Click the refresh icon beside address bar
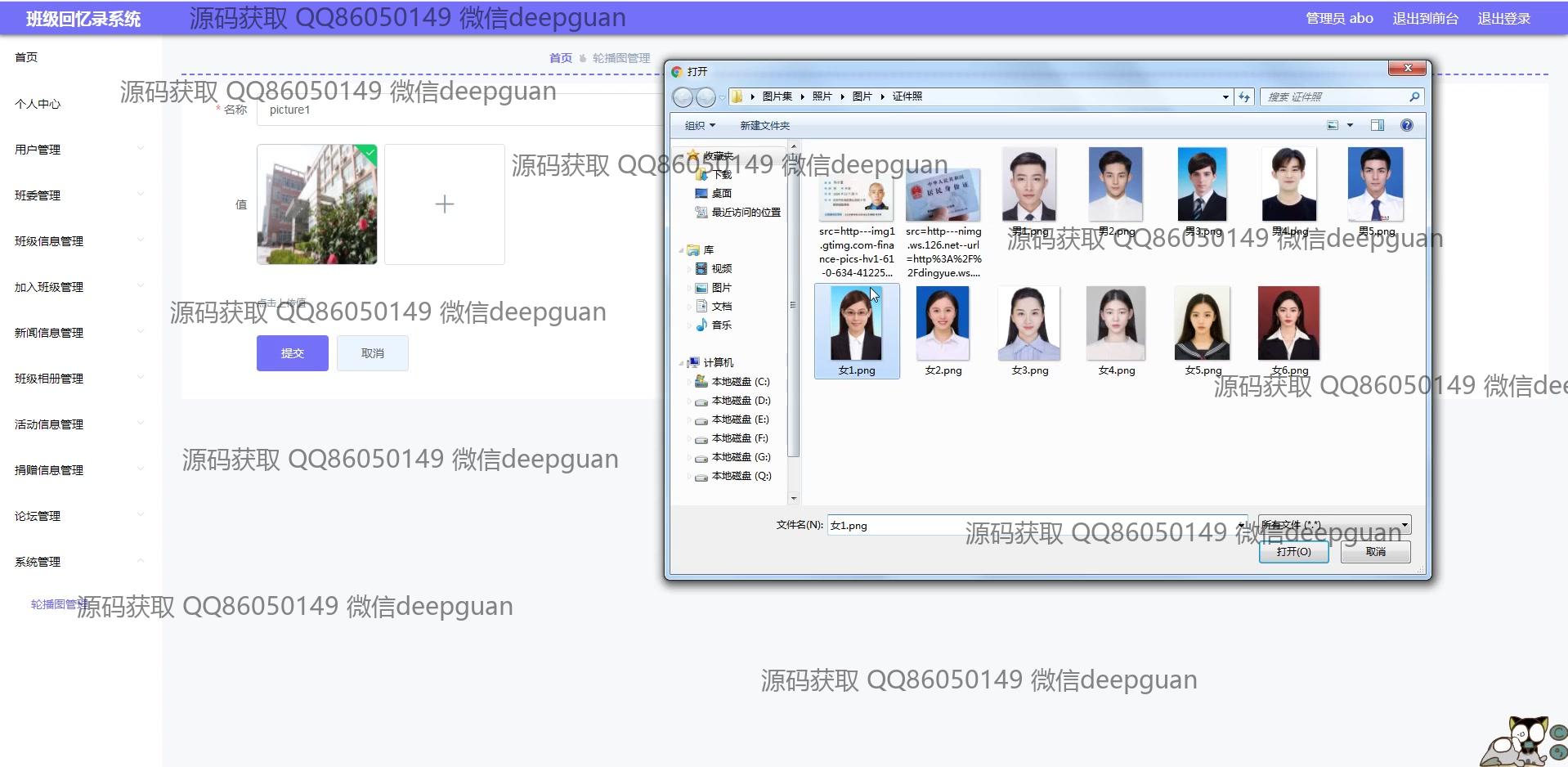 click(x=1244, y=97)
